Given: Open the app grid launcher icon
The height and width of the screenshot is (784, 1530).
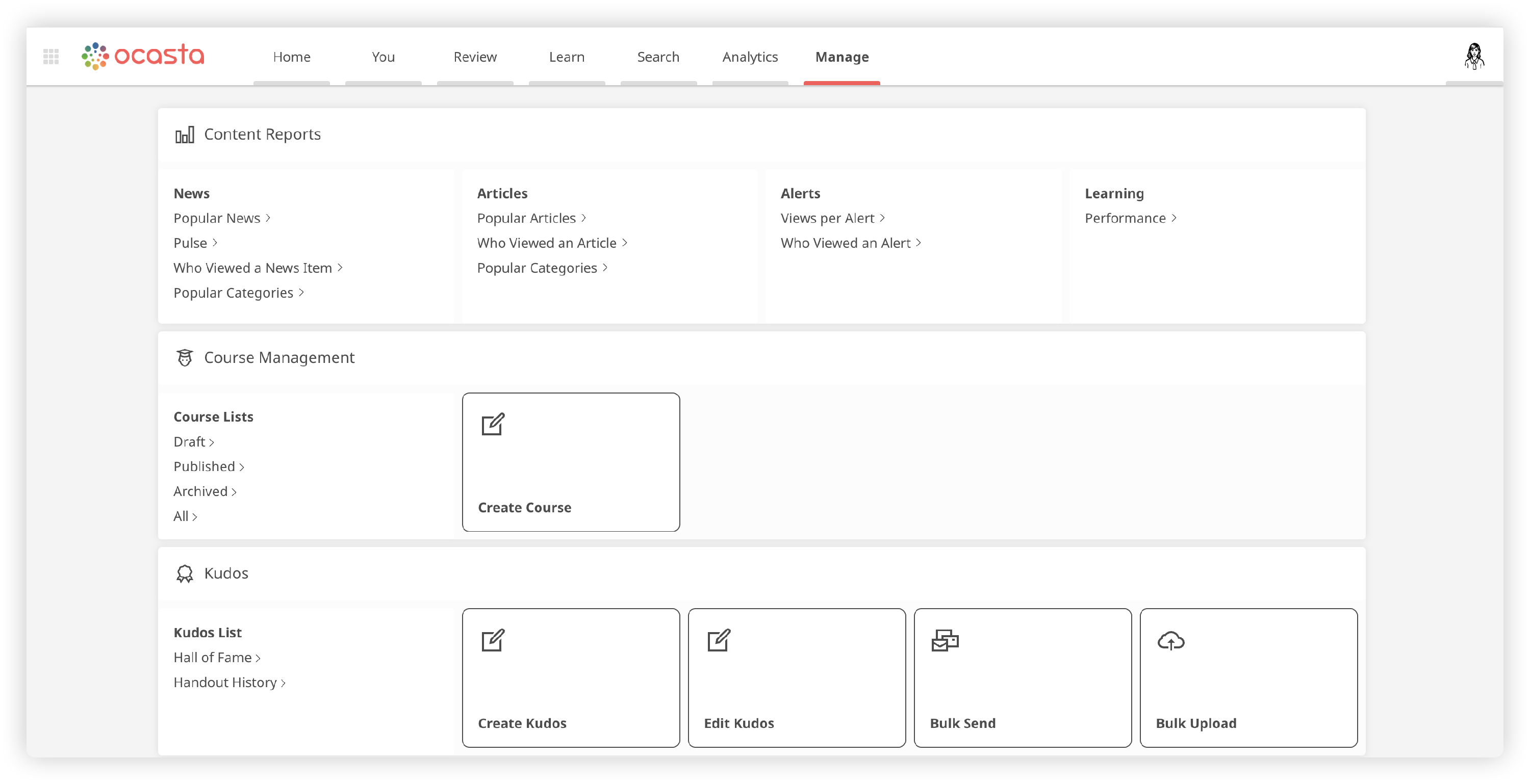Looking at the screenshot, I should [51, 57].
